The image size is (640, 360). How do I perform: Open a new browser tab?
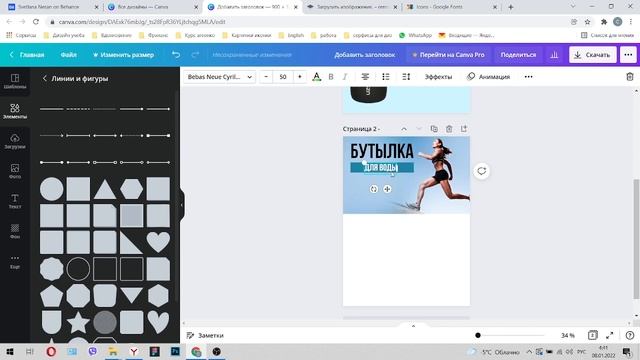tap(511, 7)
